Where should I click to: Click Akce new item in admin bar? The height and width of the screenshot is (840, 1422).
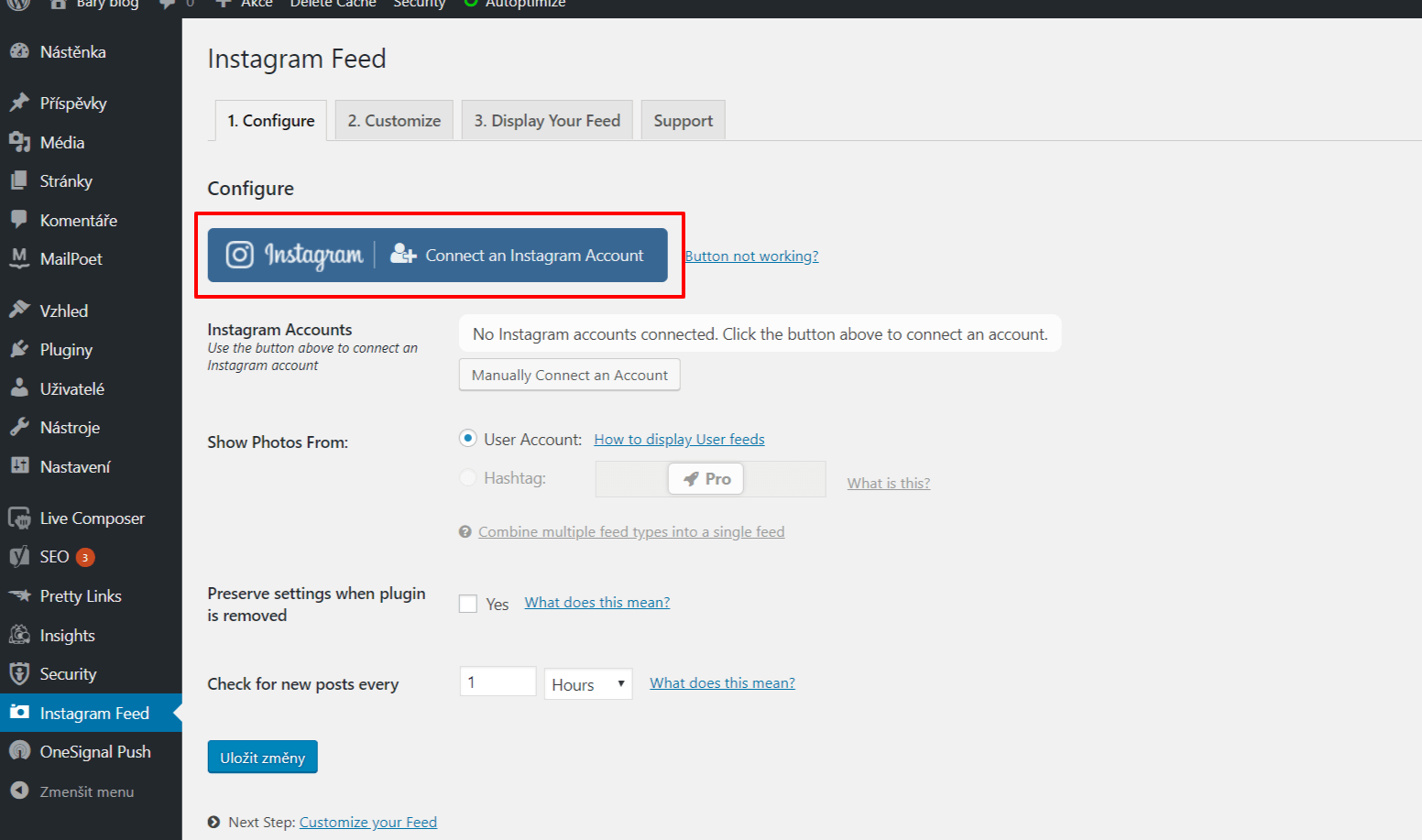tap(245, 4)
